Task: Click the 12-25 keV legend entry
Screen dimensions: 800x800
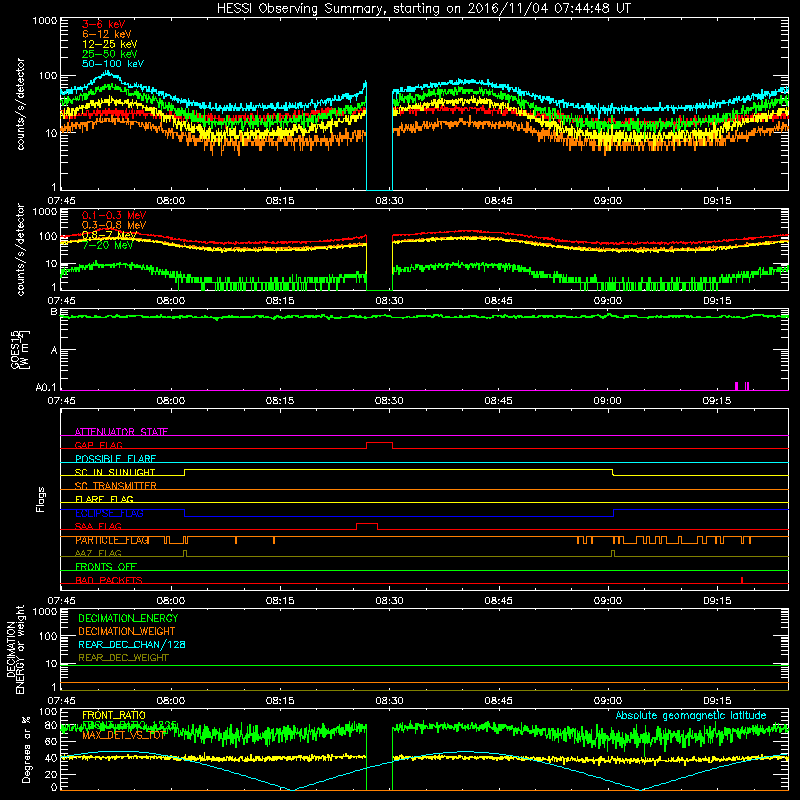Action: pyautogui.click(x=110, y=44)
